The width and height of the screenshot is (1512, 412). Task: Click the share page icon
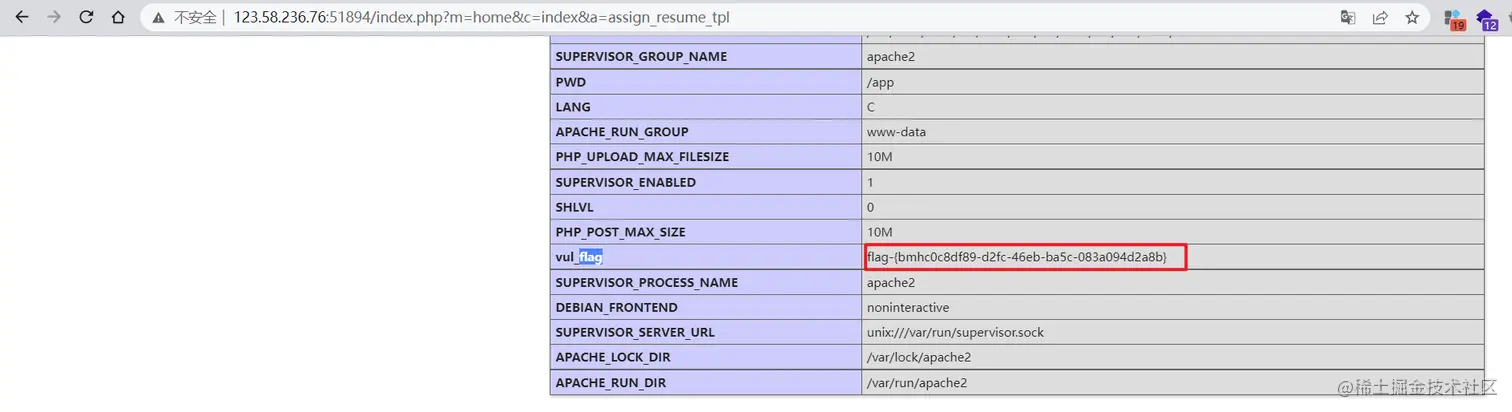click(1380, 17)
